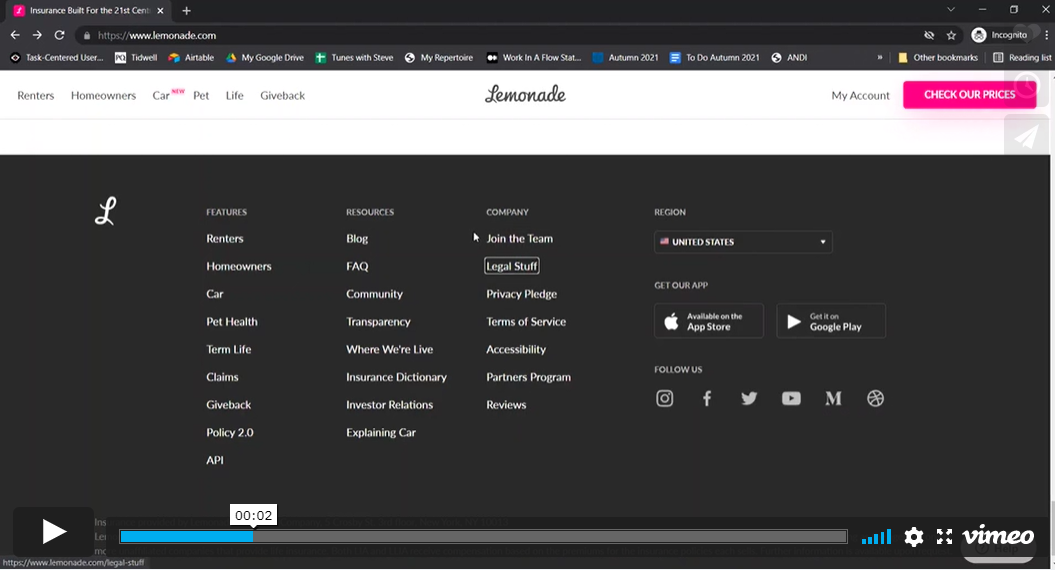Open Homeowners in top navigation
Image resolution: width=1055 pixels, height=570 pixels.
coord(104,96)
